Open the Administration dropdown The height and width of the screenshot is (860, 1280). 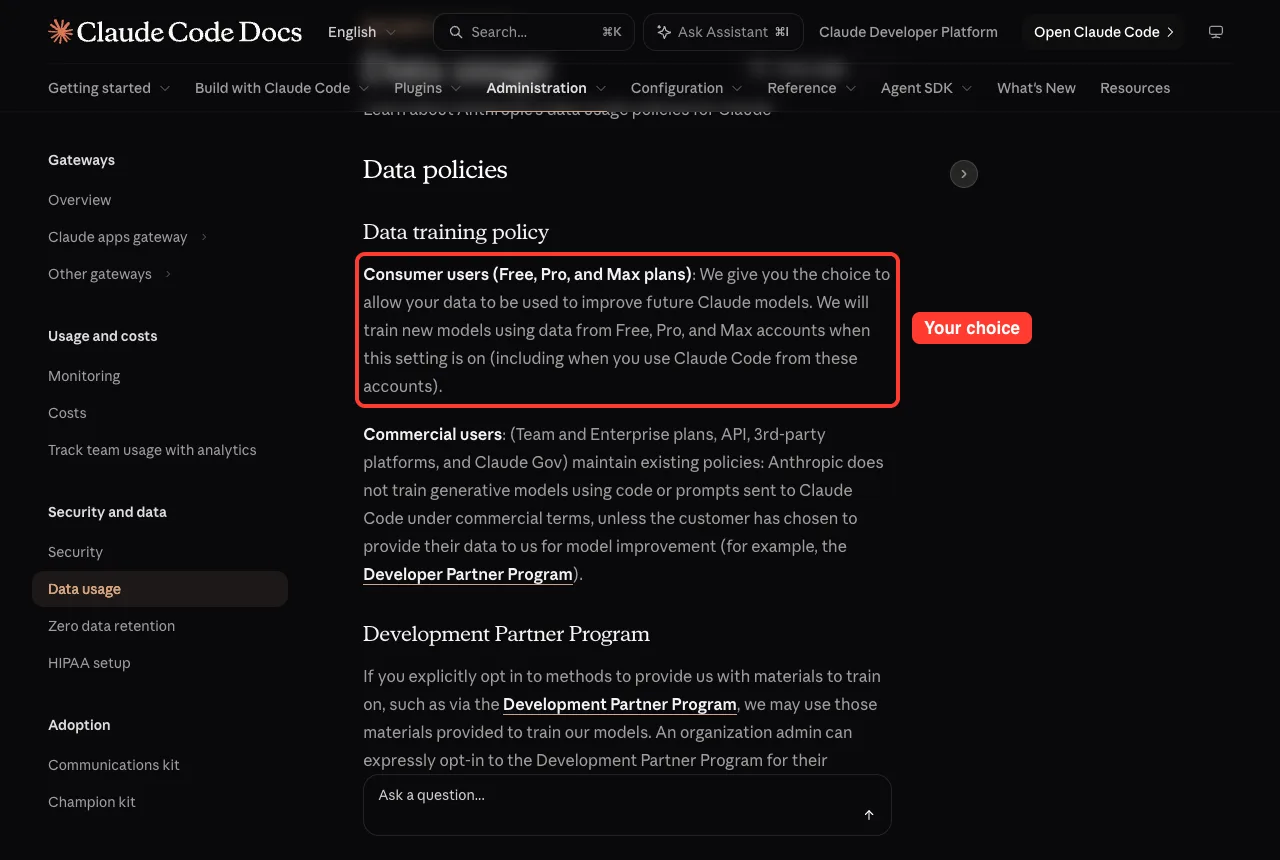tap(546, 88)
